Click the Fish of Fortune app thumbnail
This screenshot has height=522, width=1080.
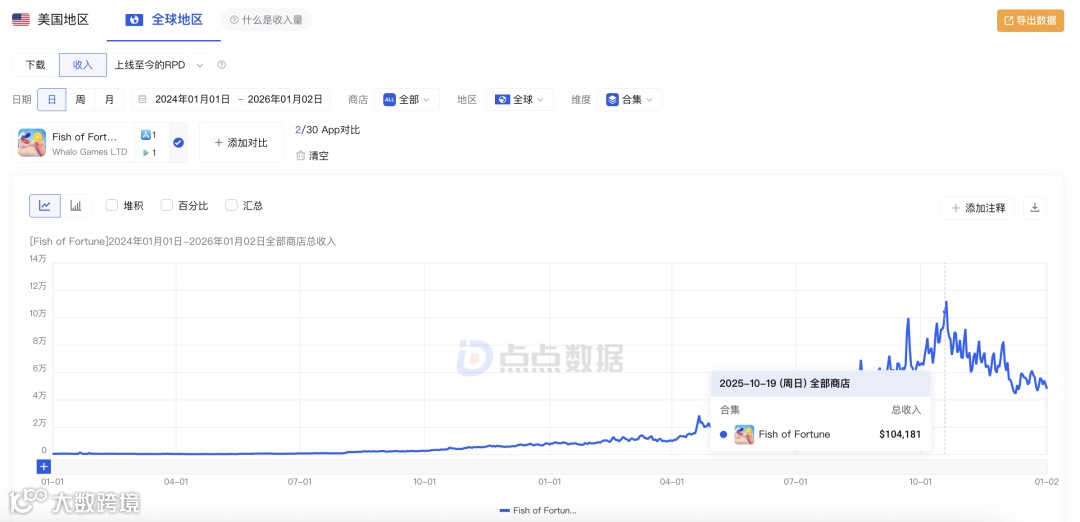click(32, 143)
